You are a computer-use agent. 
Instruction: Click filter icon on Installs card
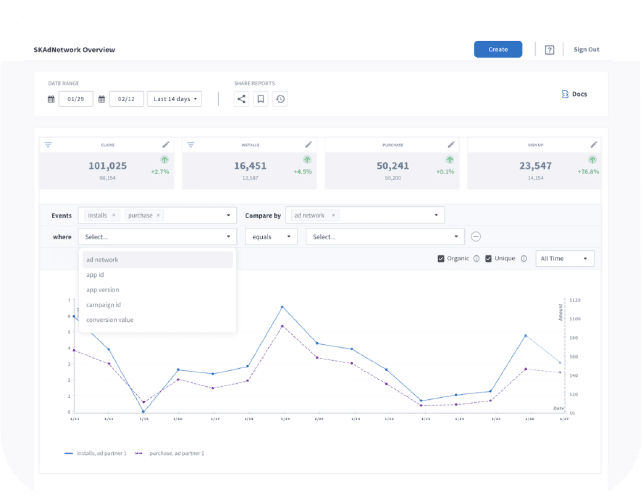pos(191,145)
